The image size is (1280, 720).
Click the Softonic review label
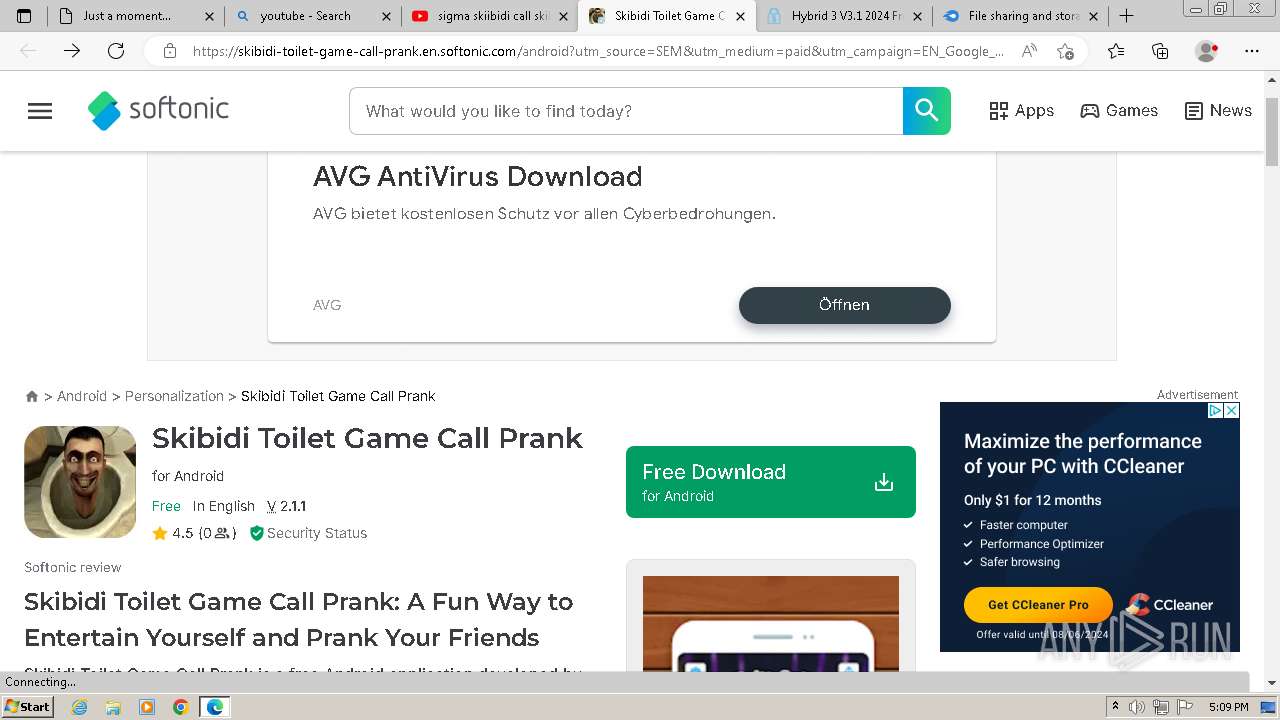[x=73, y=567]
